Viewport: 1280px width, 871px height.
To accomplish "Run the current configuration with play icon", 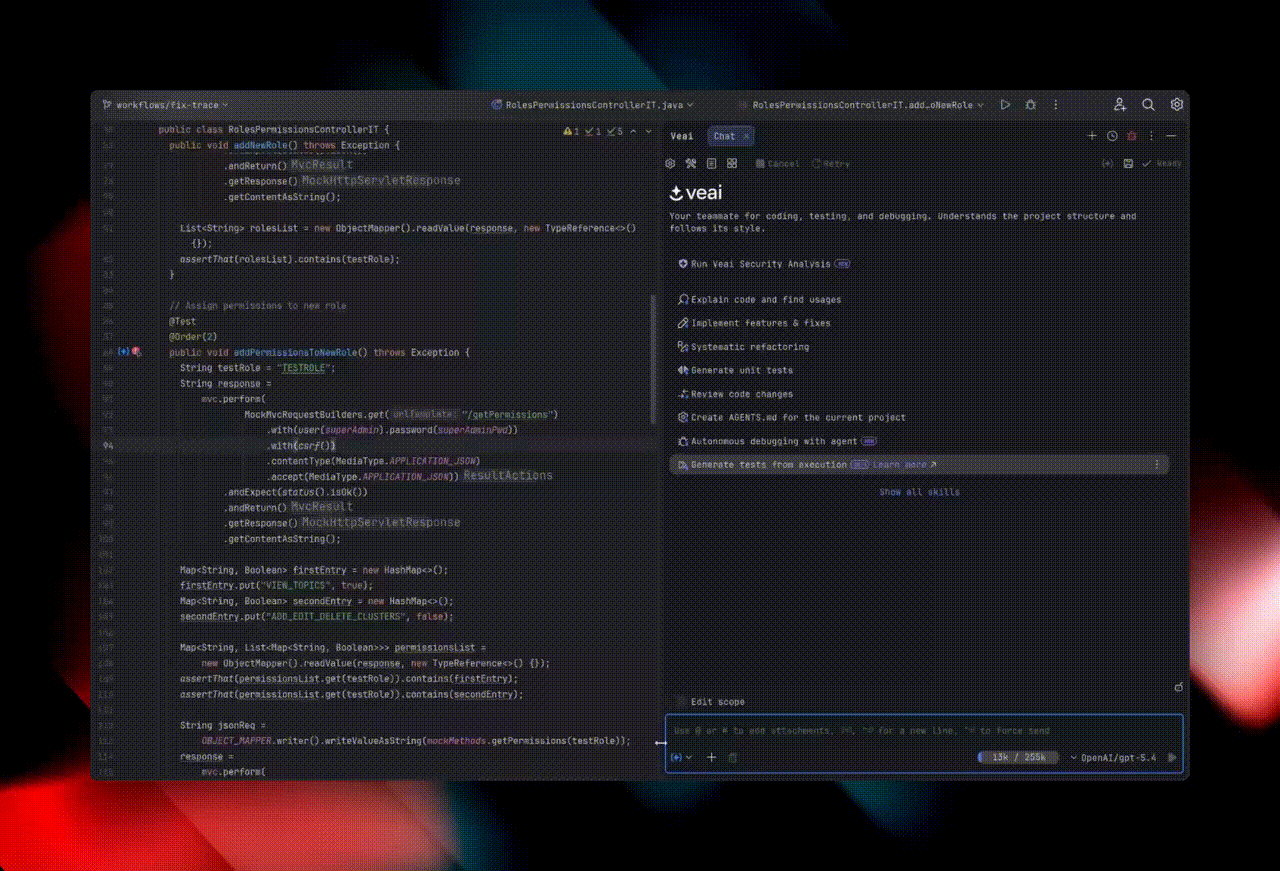I will (x=1005, y=104).
